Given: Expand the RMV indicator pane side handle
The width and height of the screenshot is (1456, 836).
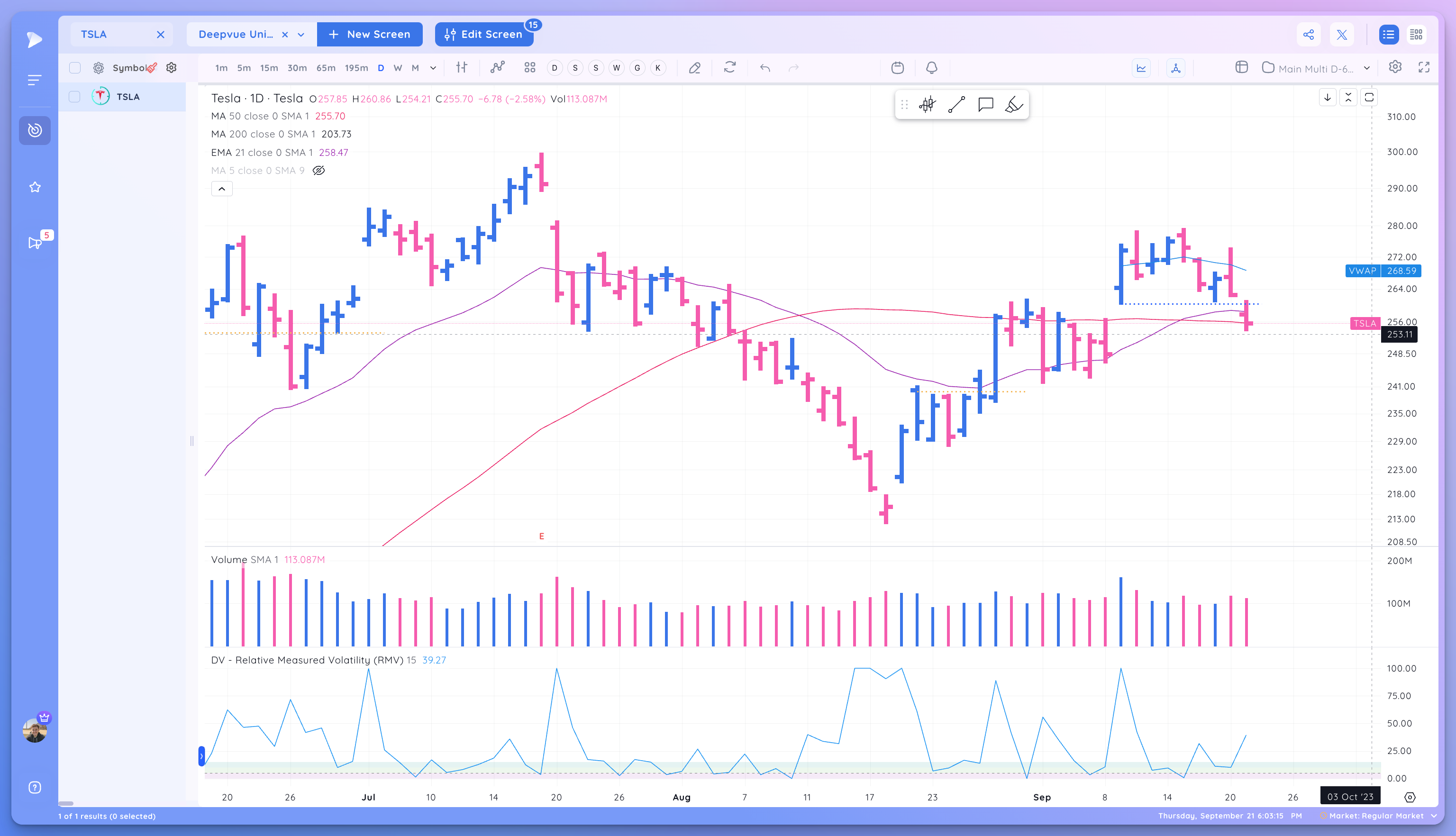Looking at the screenshot, I should pos(201,755).
